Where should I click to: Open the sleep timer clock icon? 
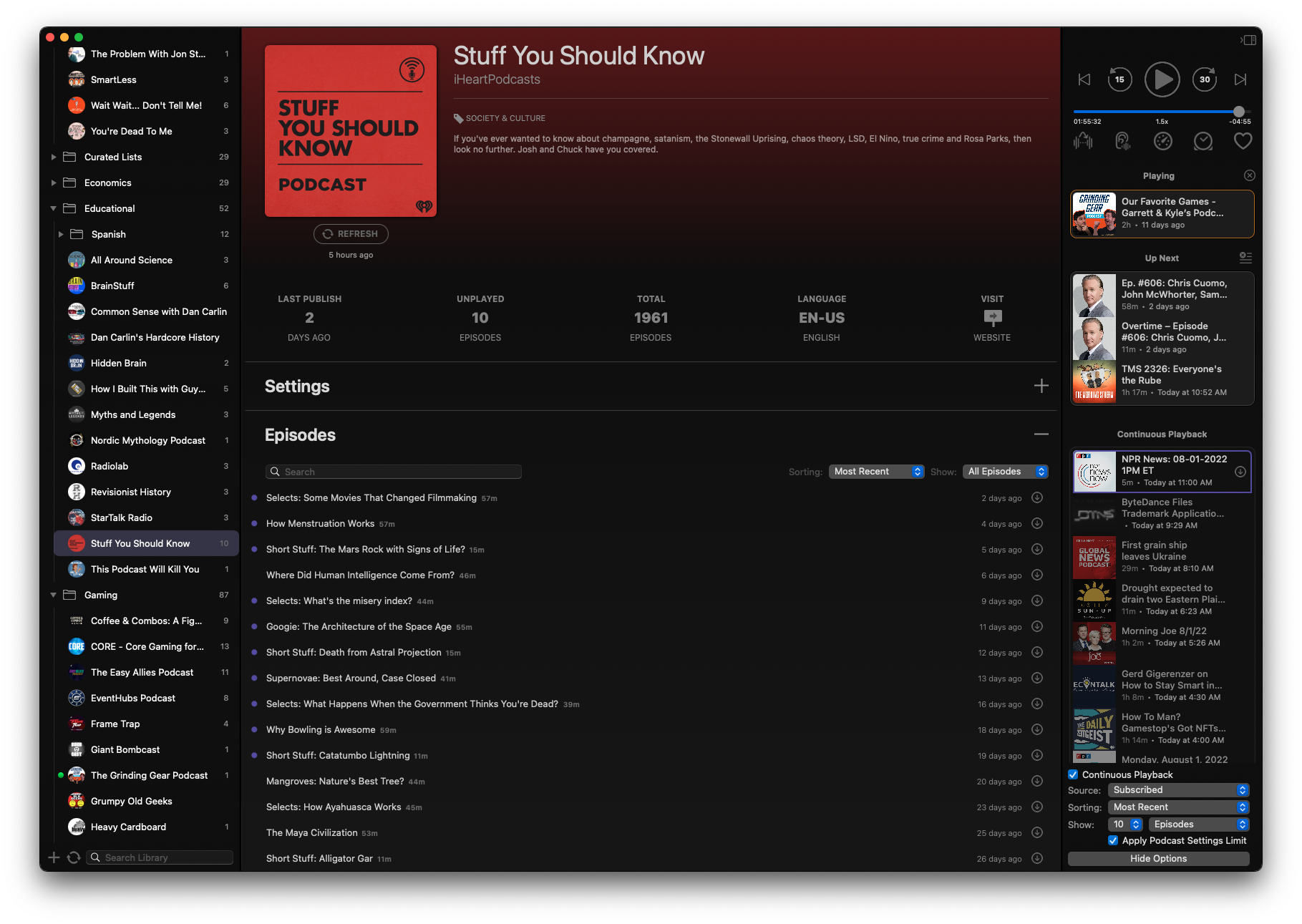[1203, 141]
